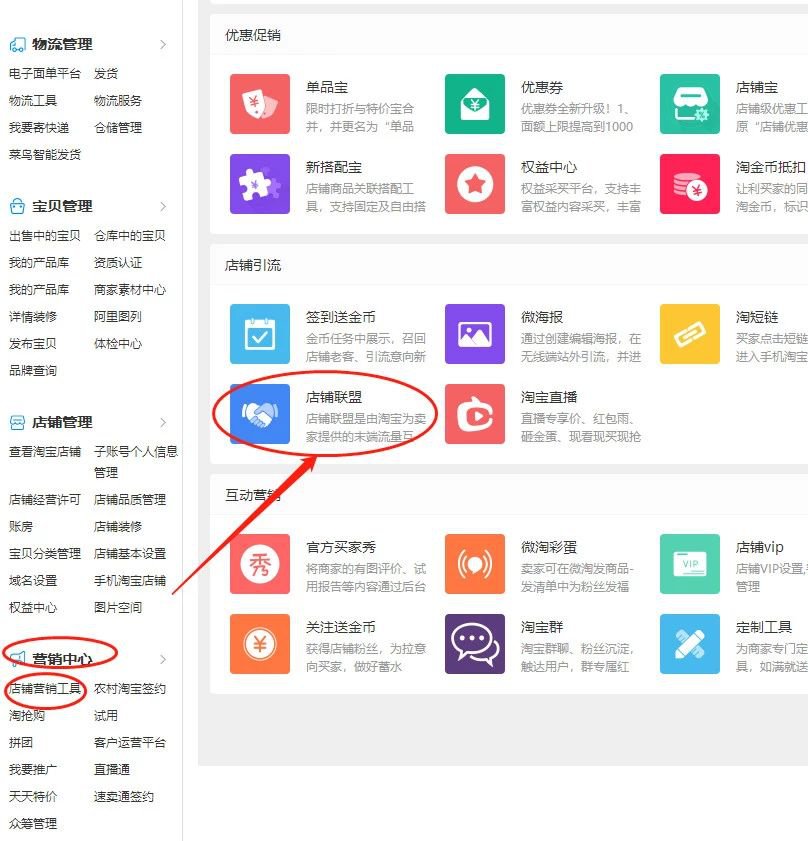Open 淘宝直播 livestream tool

click(474, 414)
